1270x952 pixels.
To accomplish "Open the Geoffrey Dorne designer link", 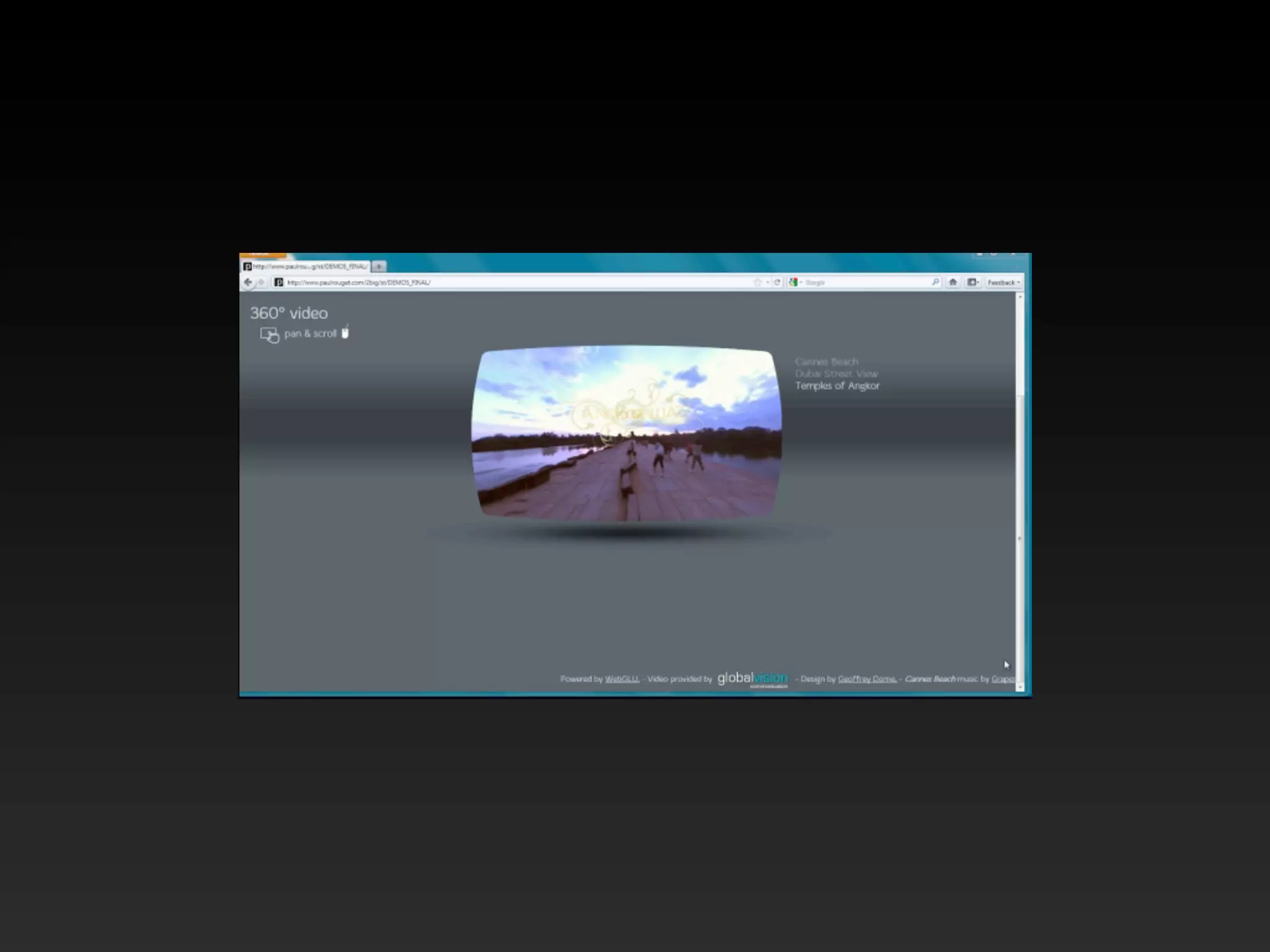I will [x=866, y=679].
